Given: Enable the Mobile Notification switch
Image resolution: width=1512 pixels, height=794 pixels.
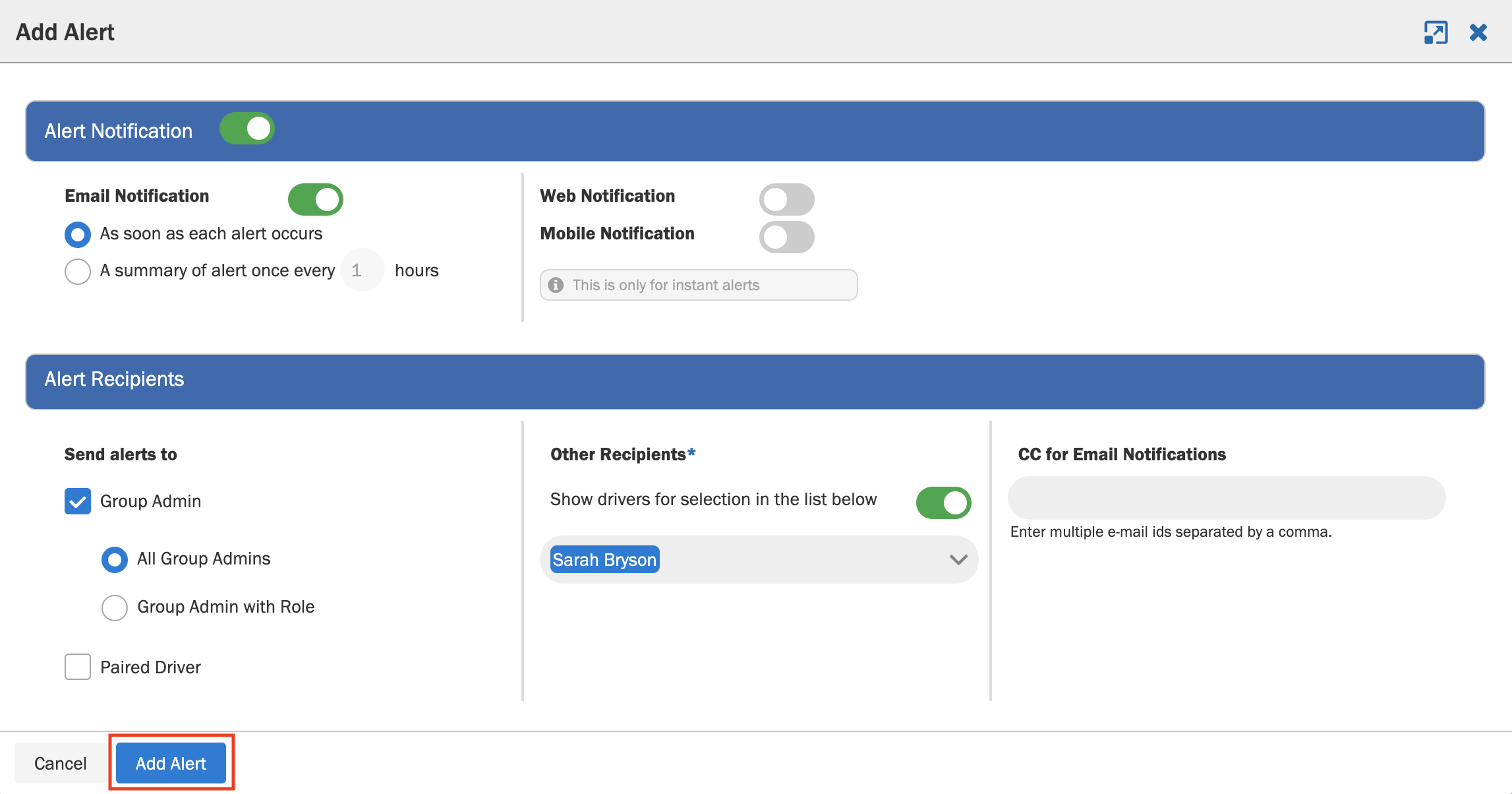Looking at the screenshot, I should click(787, 237).
